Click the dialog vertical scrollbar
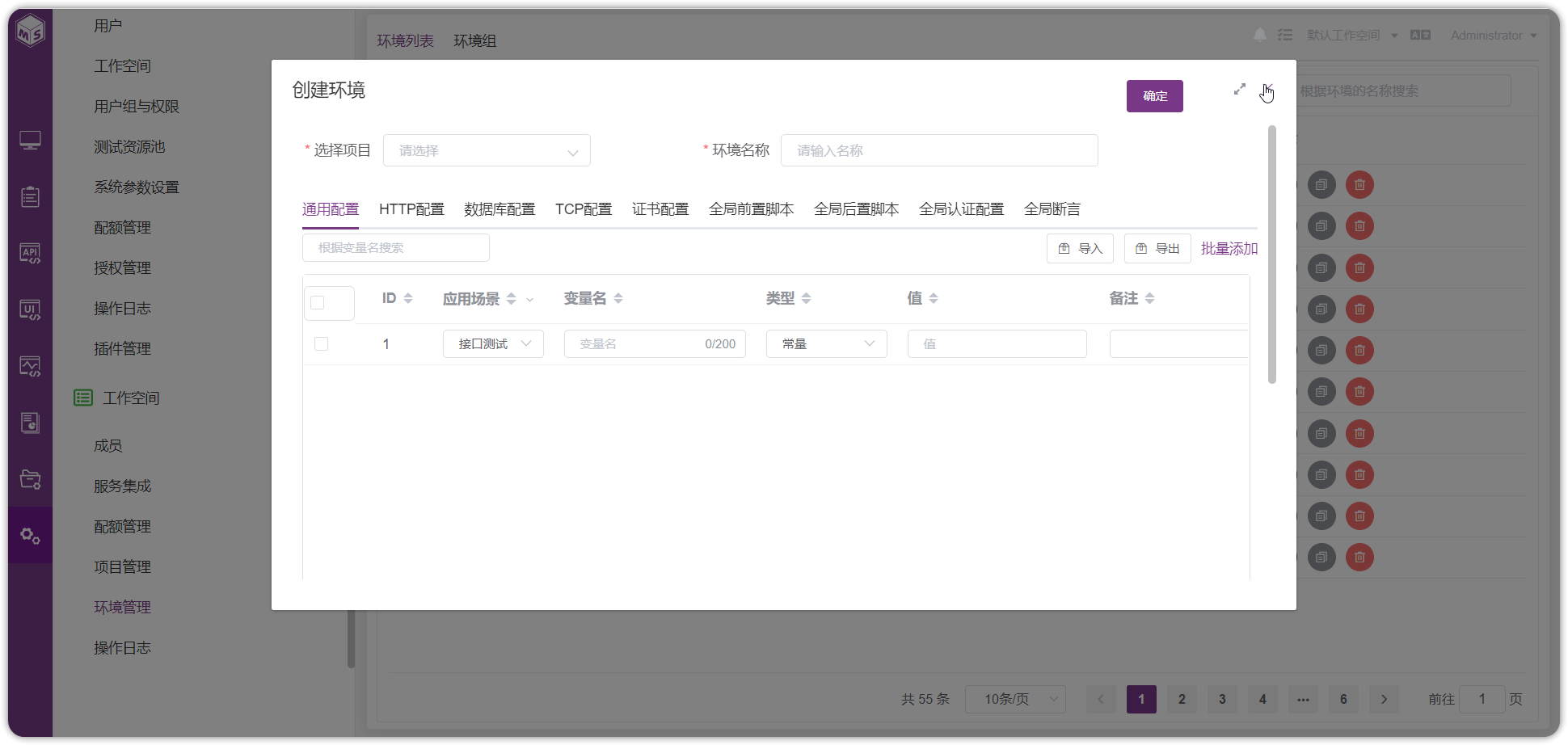Image resolution: width=1568 pixels, height=745 pixels. tap(1272, 255)
